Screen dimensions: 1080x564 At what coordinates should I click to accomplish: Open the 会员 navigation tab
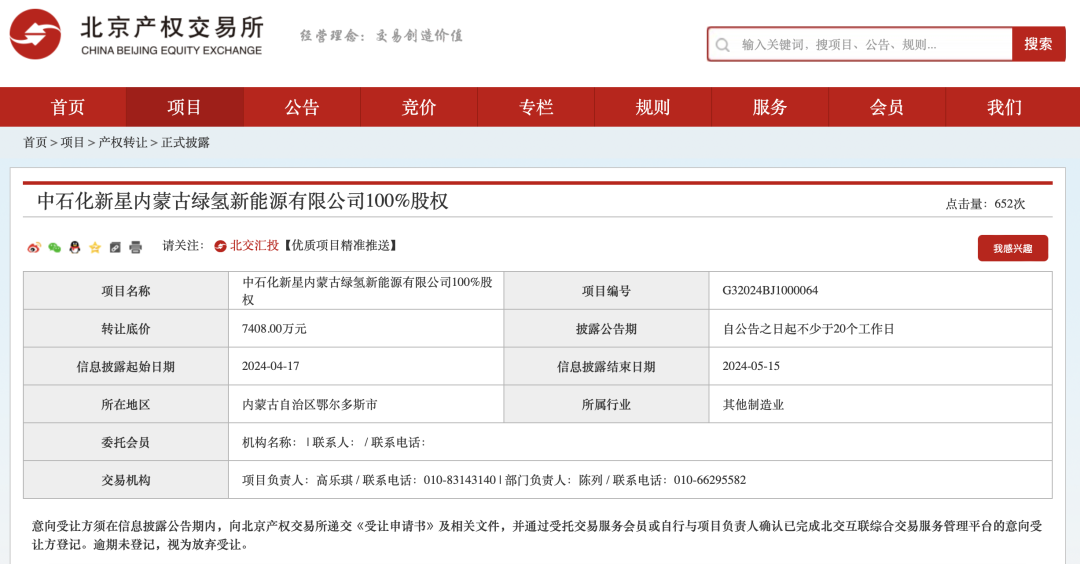point(887,107)
